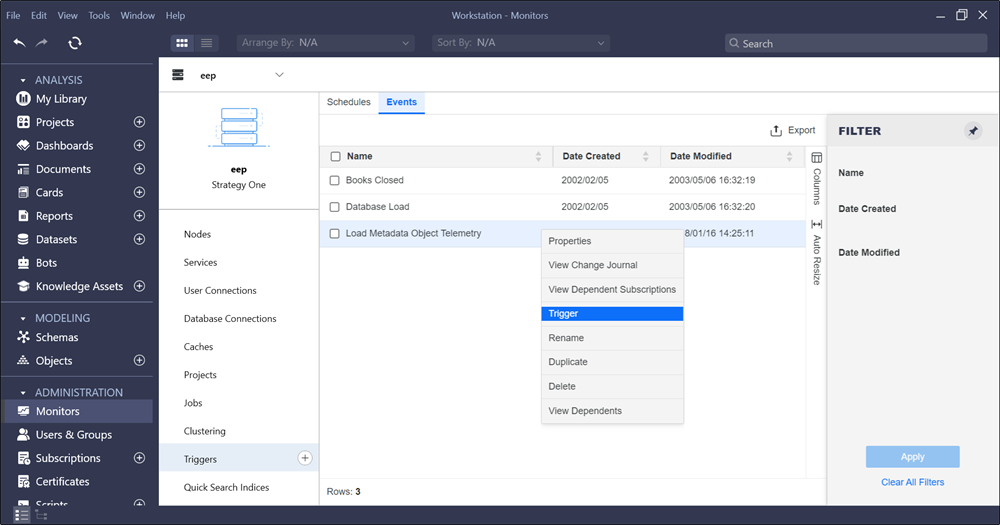Click inside the Search field

[855, 44]
